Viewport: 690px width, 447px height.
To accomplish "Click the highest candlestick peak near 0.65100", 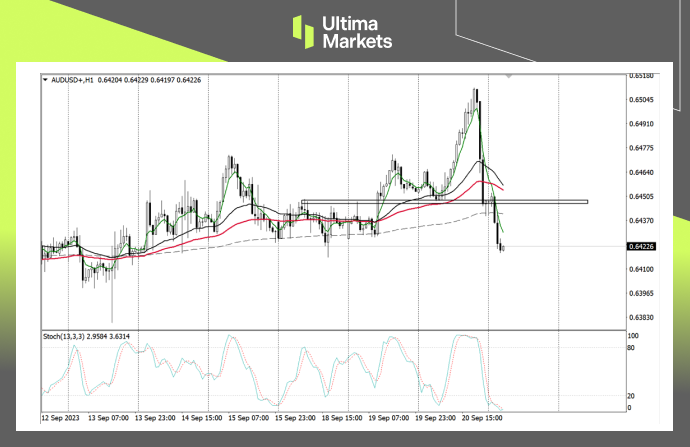I will coord(476,90).
